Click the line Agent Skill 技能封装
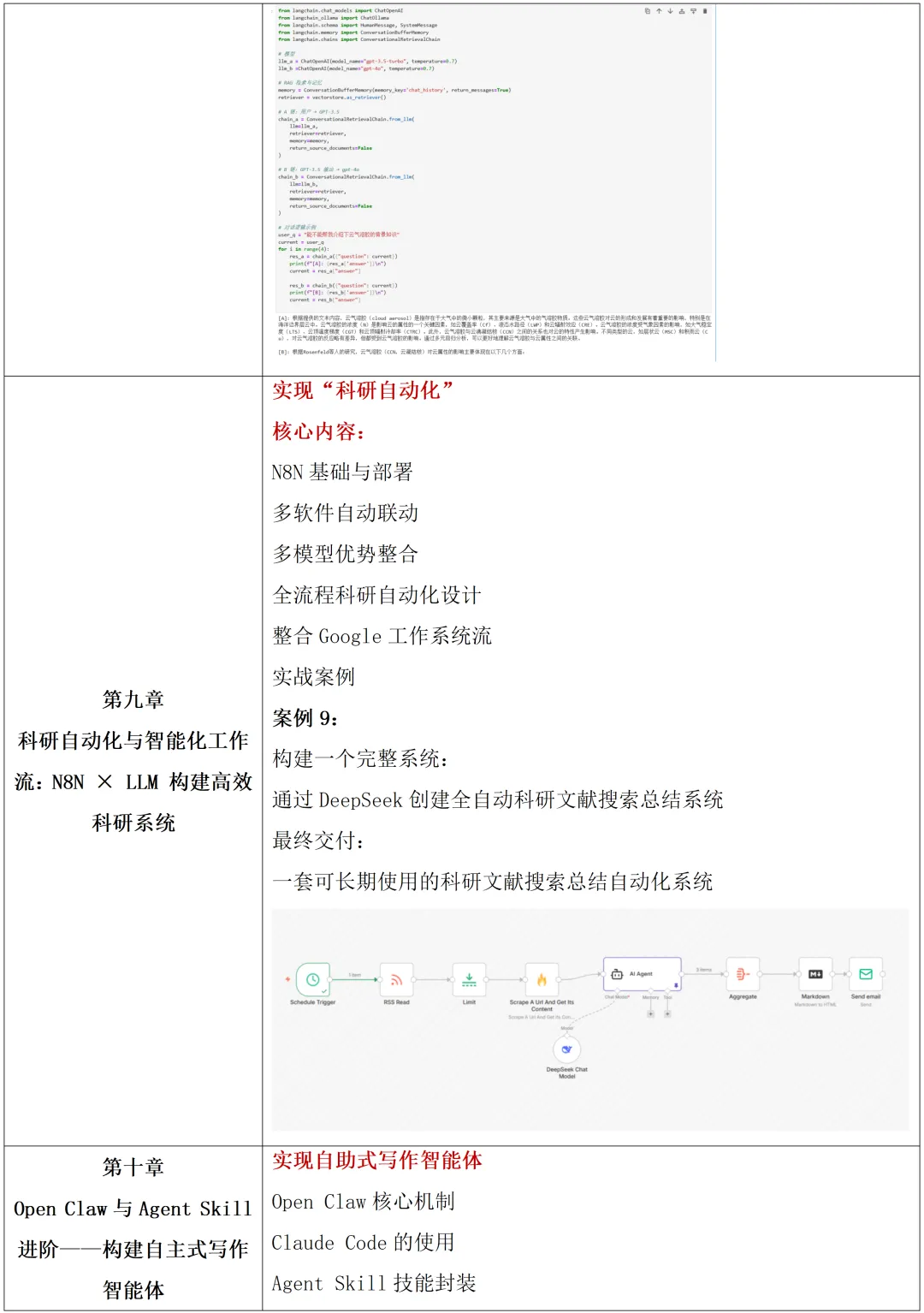The height and width of the screenshot is (1313, 924). point(374,1284)
